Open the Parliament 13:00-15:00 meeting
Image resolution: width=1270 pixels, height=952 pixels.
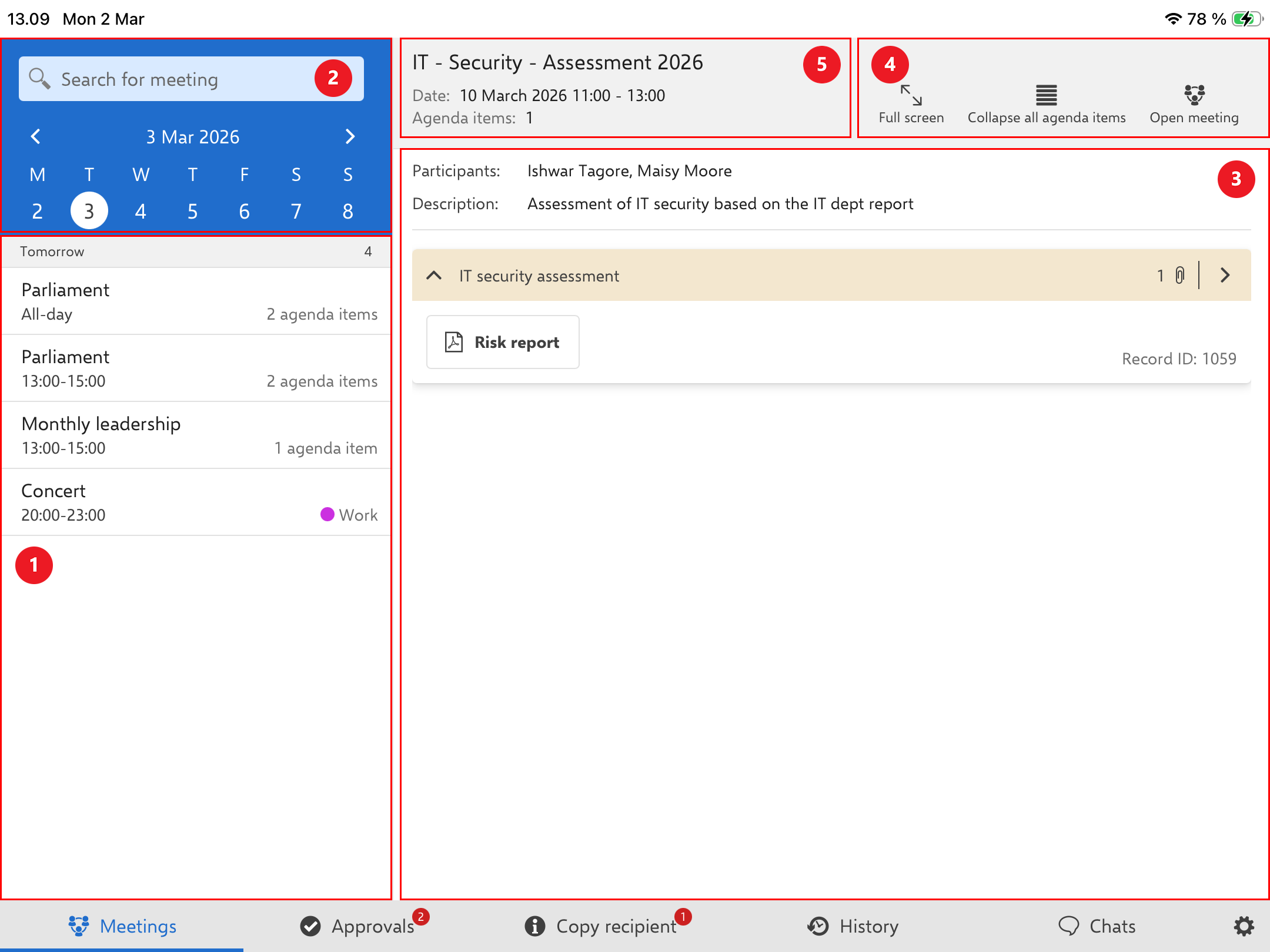[x=197, y=368]
